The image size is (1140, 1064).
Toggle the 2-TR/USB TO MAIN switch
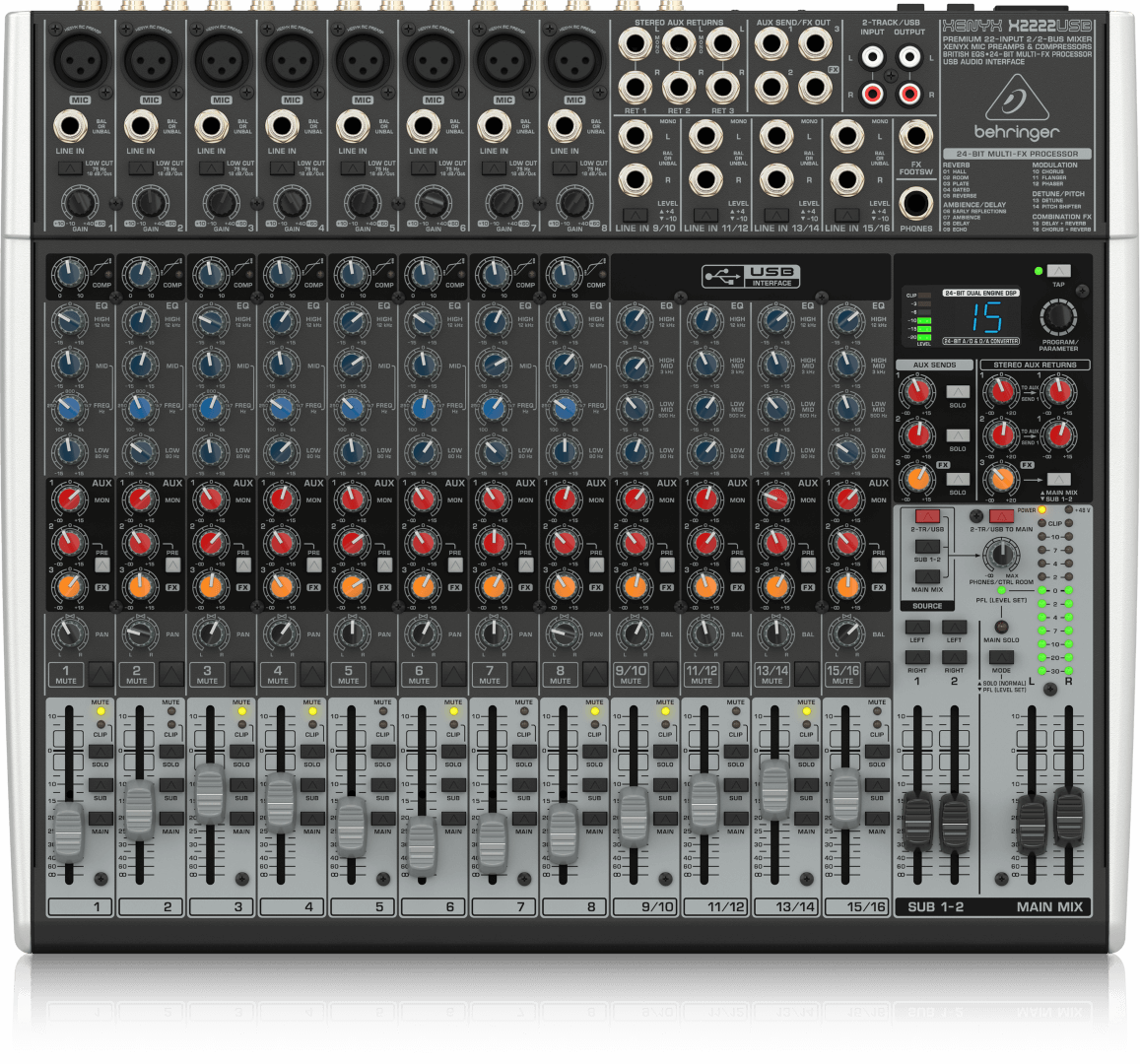[x=1001, y=516]
